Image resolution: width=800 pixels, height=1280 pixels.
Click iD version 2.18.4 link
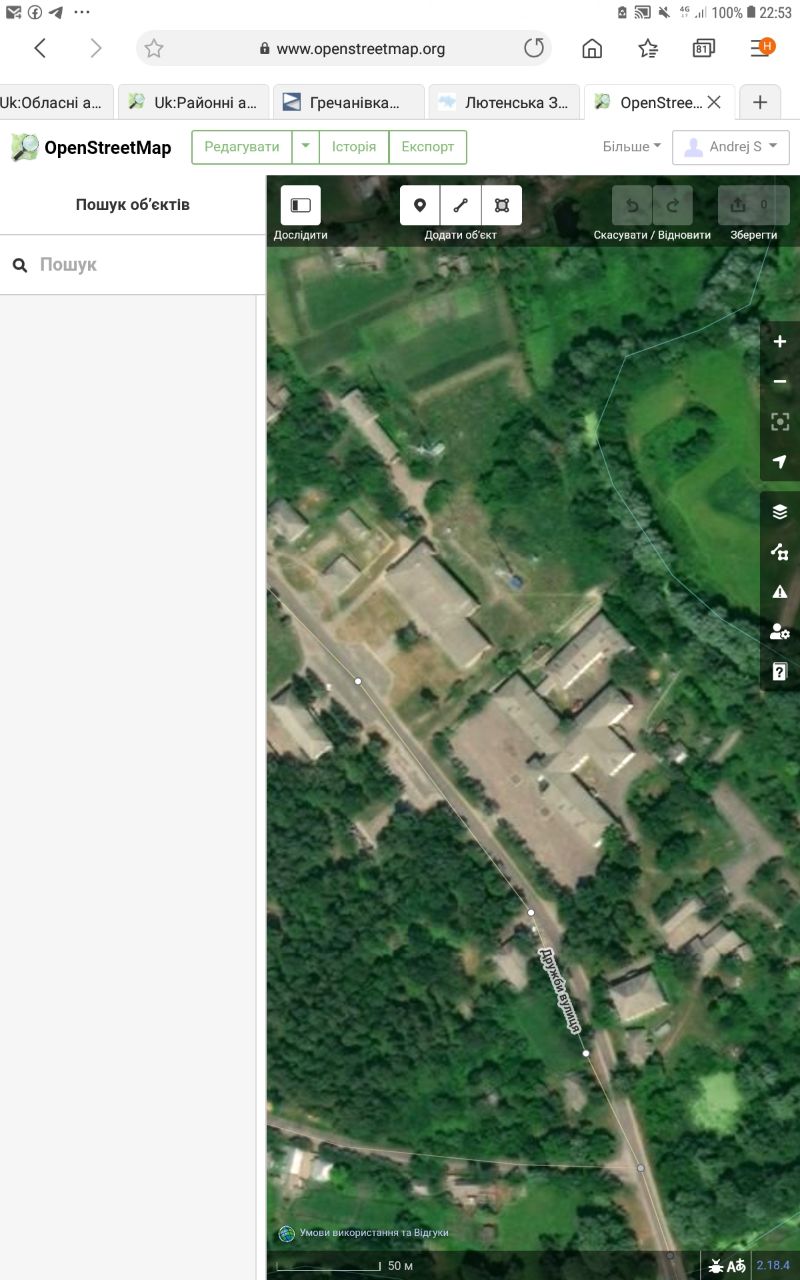tap(774, 1265)
